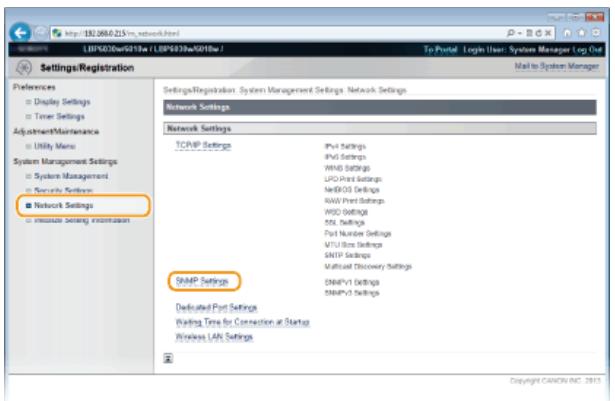Open the browser home icon

coord(567,33)
